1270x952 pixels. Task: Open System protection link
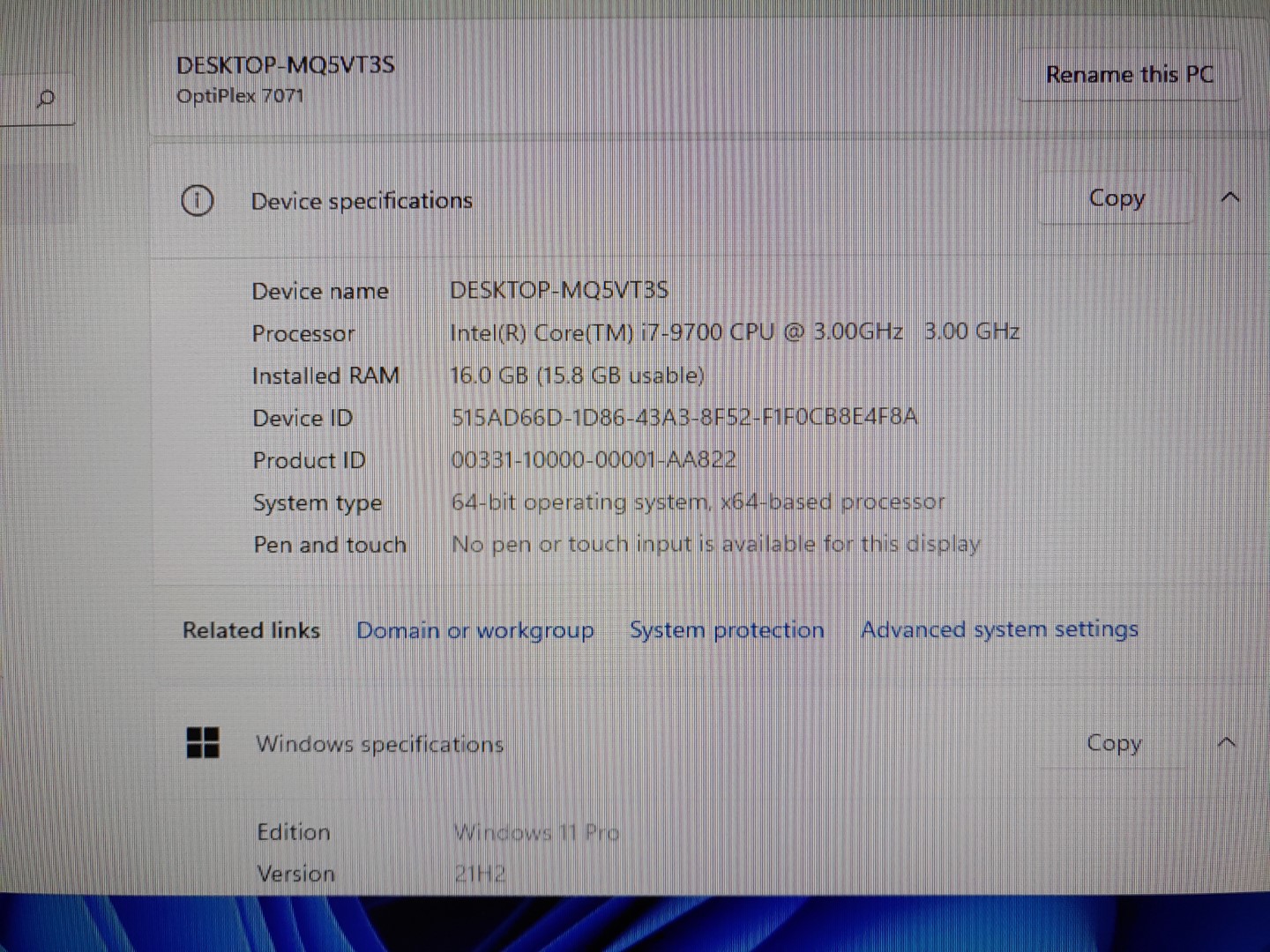(x=727, y=629)
